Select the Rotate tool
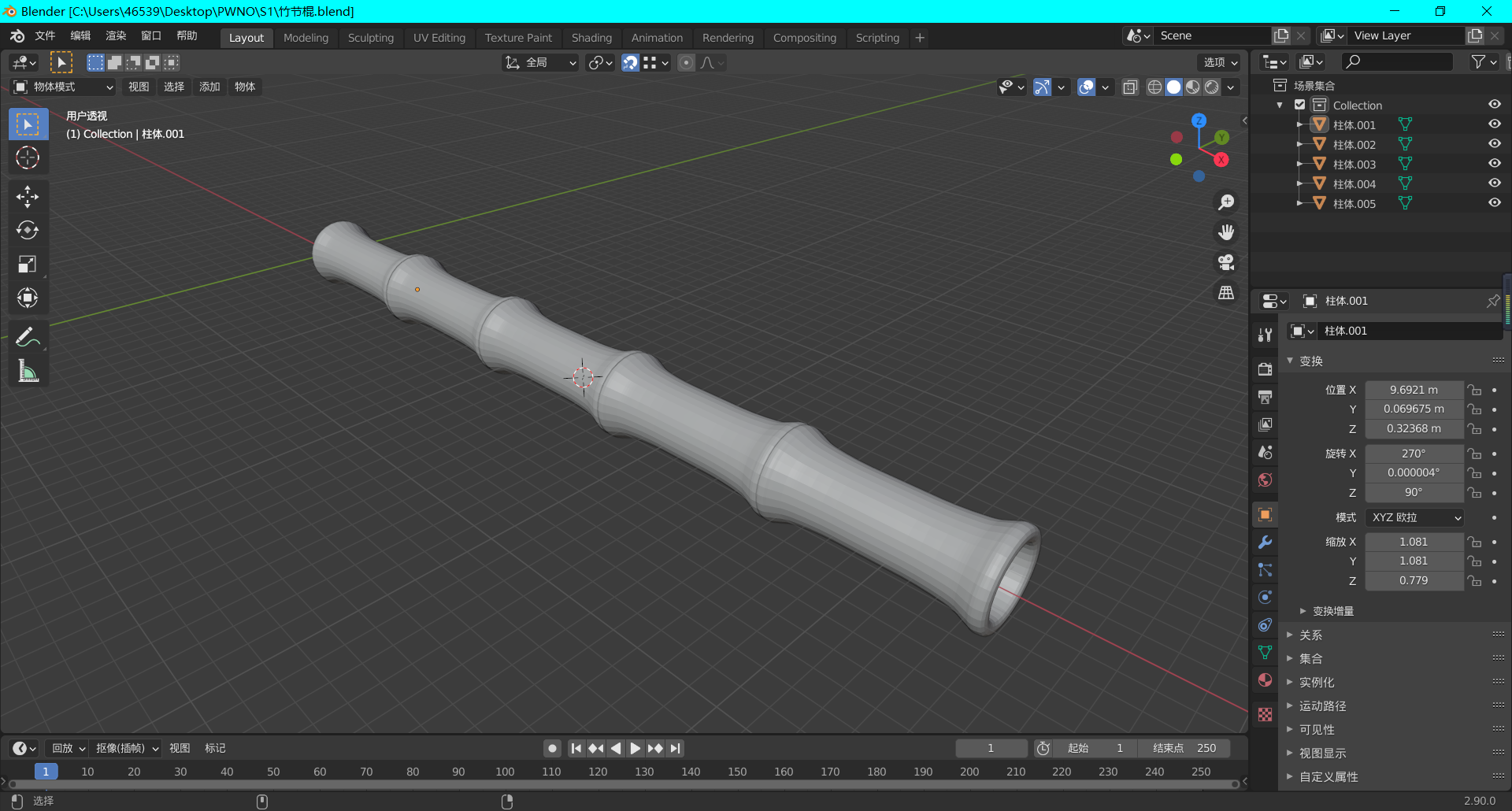 (28, 230)
